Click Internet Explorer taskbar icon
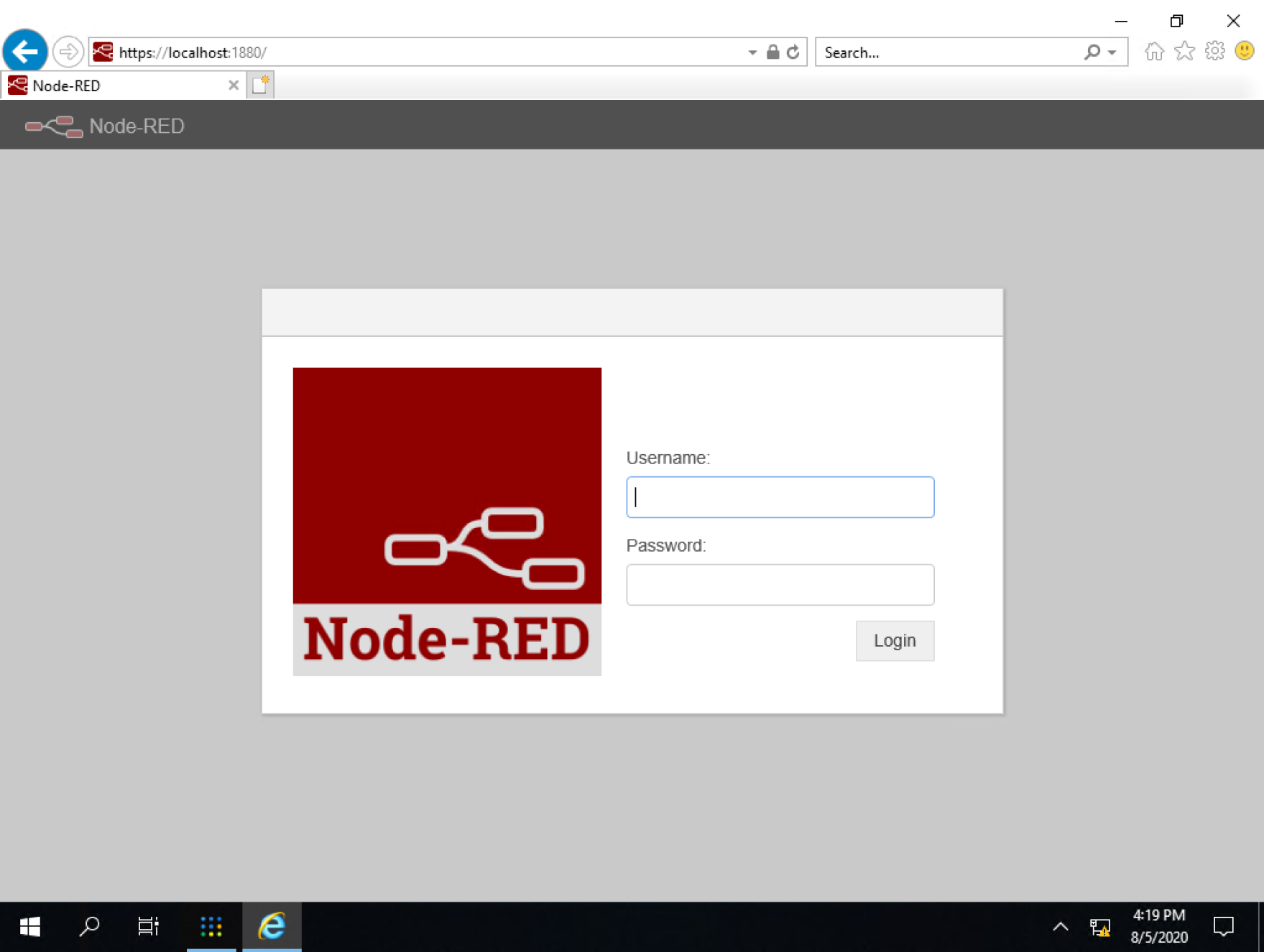Image resolution: width=1264 pixels, height=952 pixels. point(272,927)
